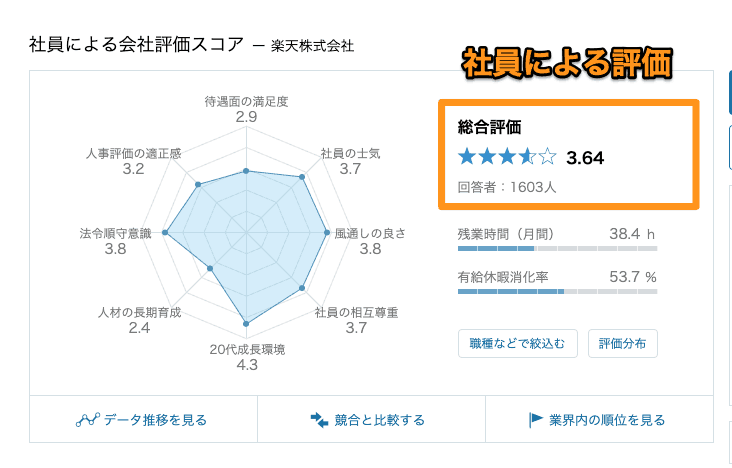
Task: Click the 待遇面の満足度 radar label
Action: (x=246, y=101)
